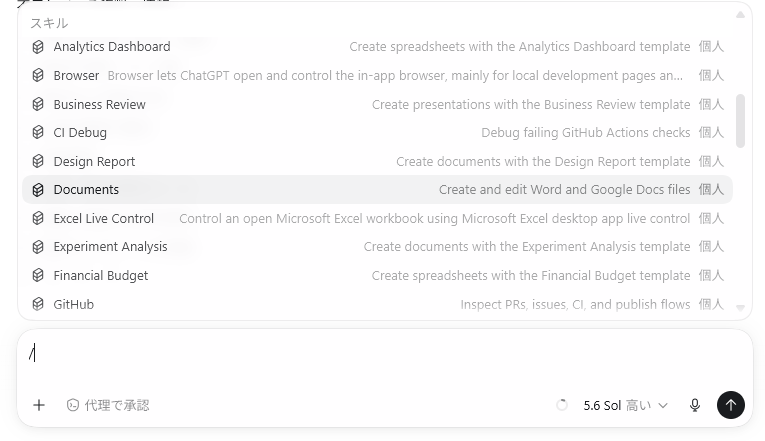
Task: Click the scroll up arrow of the skill list
Action: 740,15
